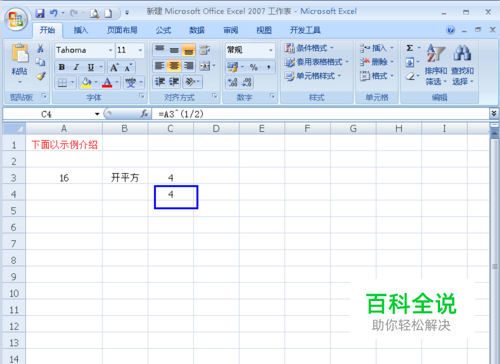Screen dimensions: 500x364
Task: Open text orientation options
Action: (x=192, y=82)
